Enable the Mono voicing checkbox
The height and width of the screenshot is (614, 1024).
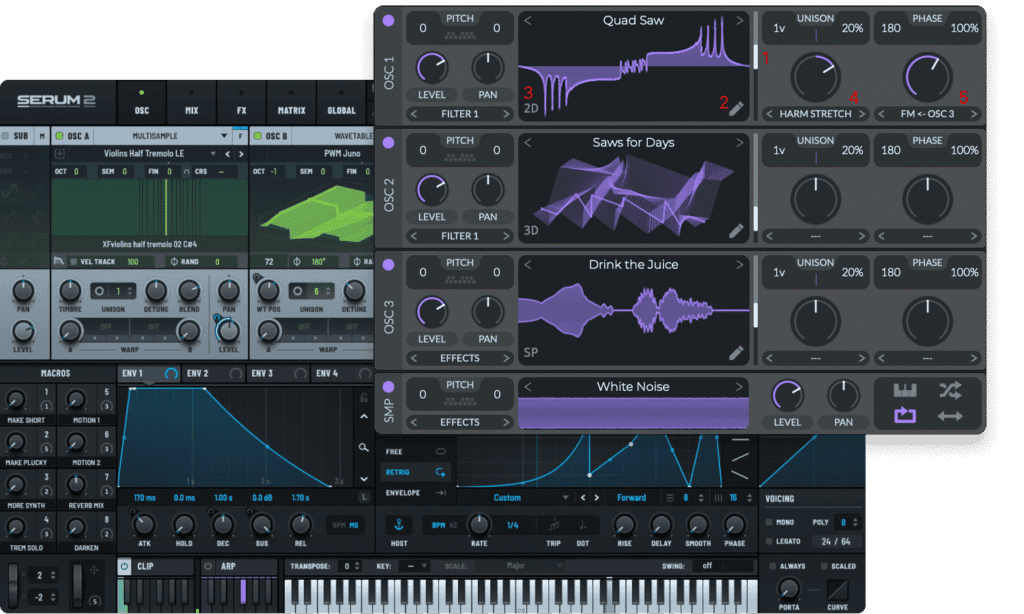point(768,522)
